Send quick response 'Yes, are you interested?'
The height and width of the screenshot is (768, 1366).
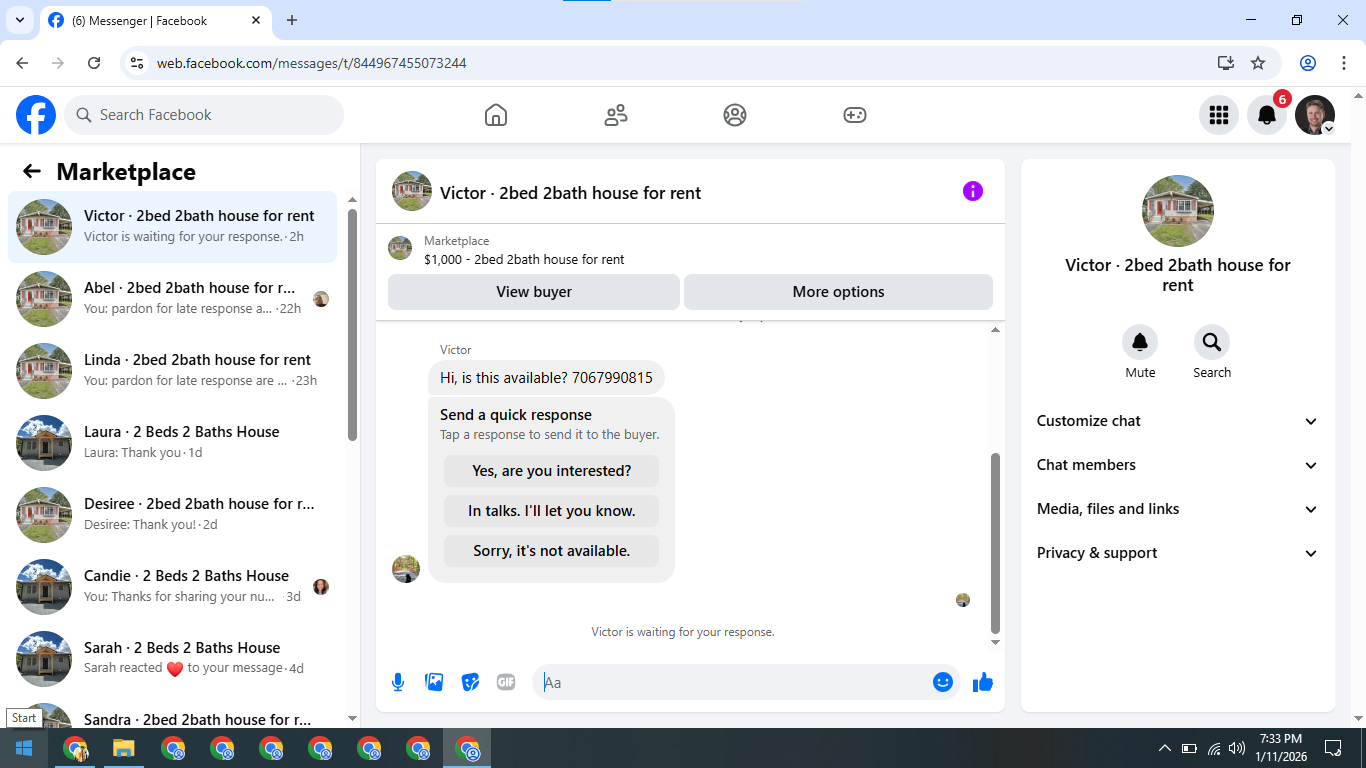[551, 471]
